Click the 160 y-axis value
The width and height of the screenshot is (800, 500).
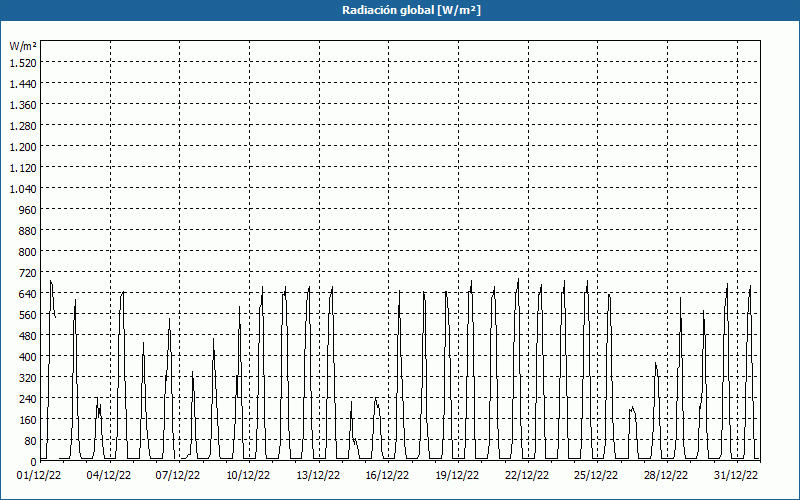point(28,420)
